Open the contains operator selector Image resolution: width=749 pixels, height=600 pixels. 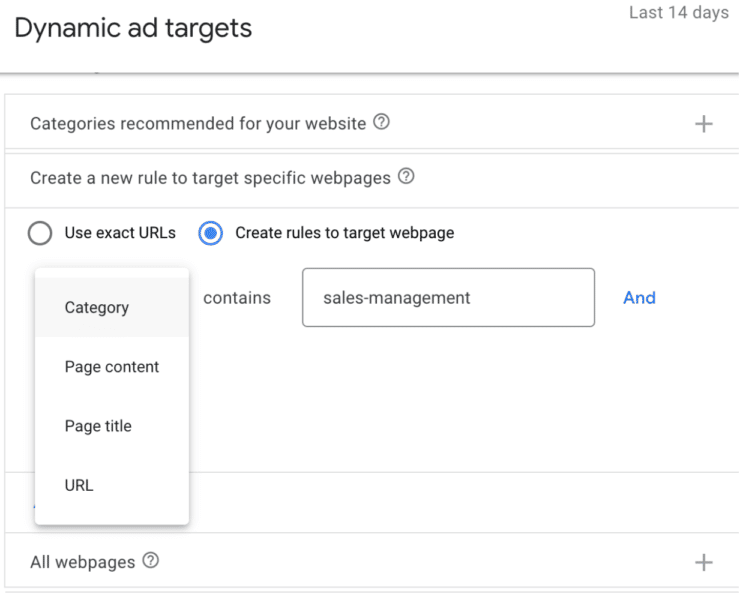point(237,298)
